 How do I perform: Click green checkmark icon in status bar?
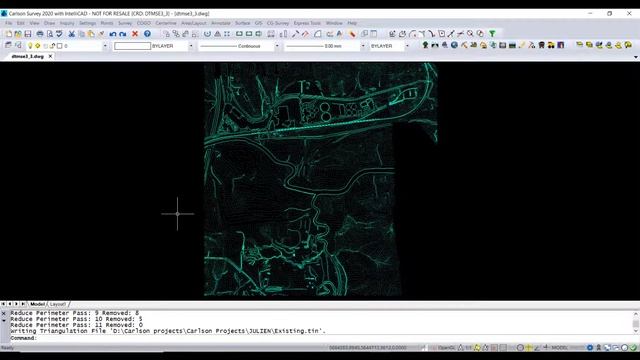click(x=633, y=348)
